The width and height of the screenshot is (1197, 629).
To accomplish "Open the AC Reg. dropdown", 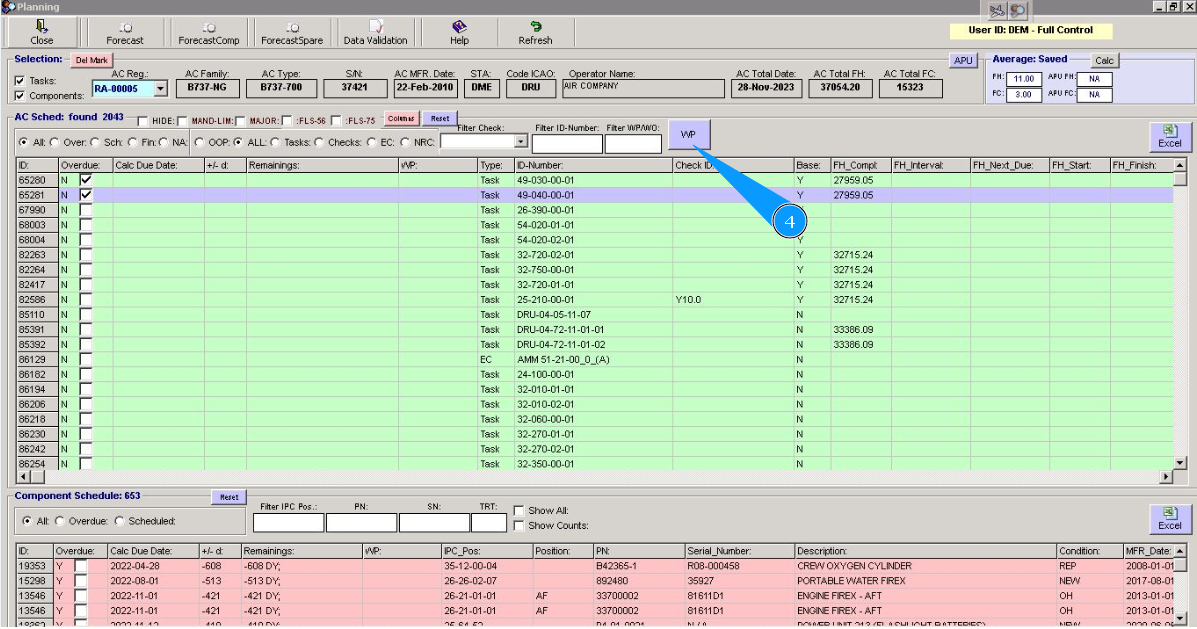I will coord(162,89).
